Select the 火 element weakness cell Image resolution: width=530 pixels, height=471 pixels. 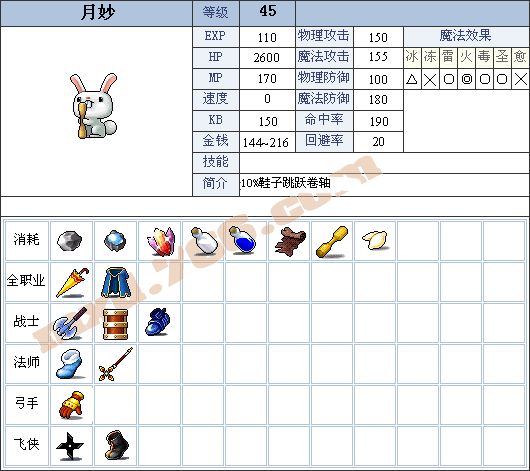[x=466, y=56]
